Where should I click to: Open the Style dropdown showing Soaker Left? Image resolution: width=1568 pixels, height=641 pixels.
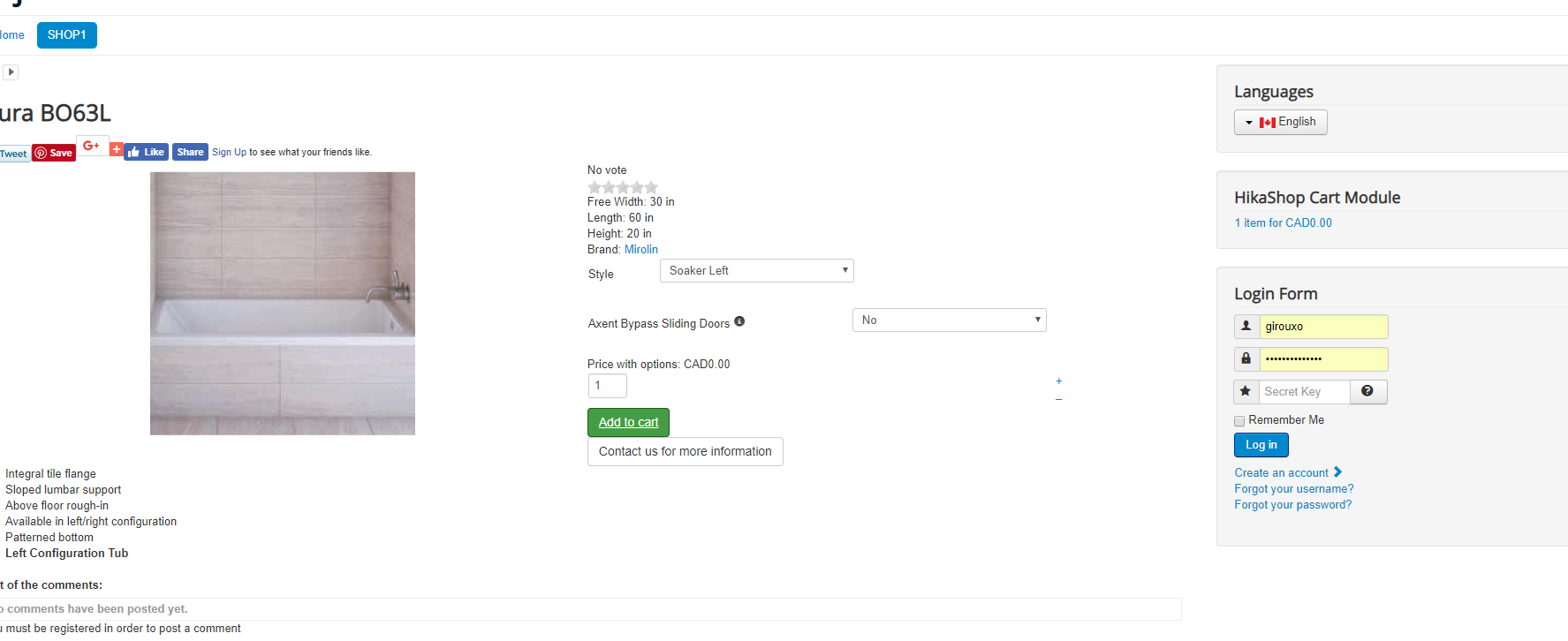(x=756, y=271)
